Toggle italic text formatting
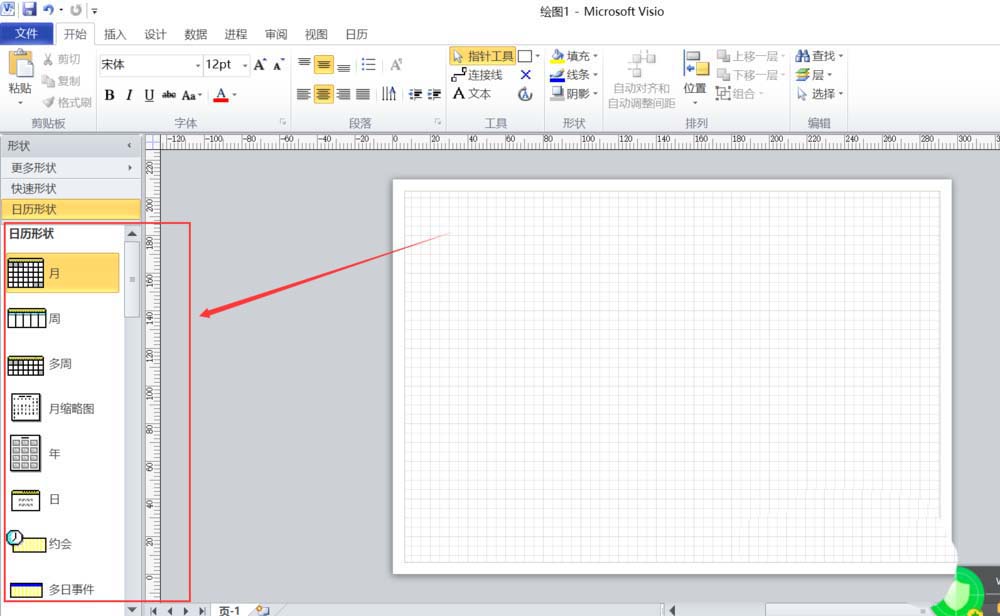 click(x=127, y=95)
